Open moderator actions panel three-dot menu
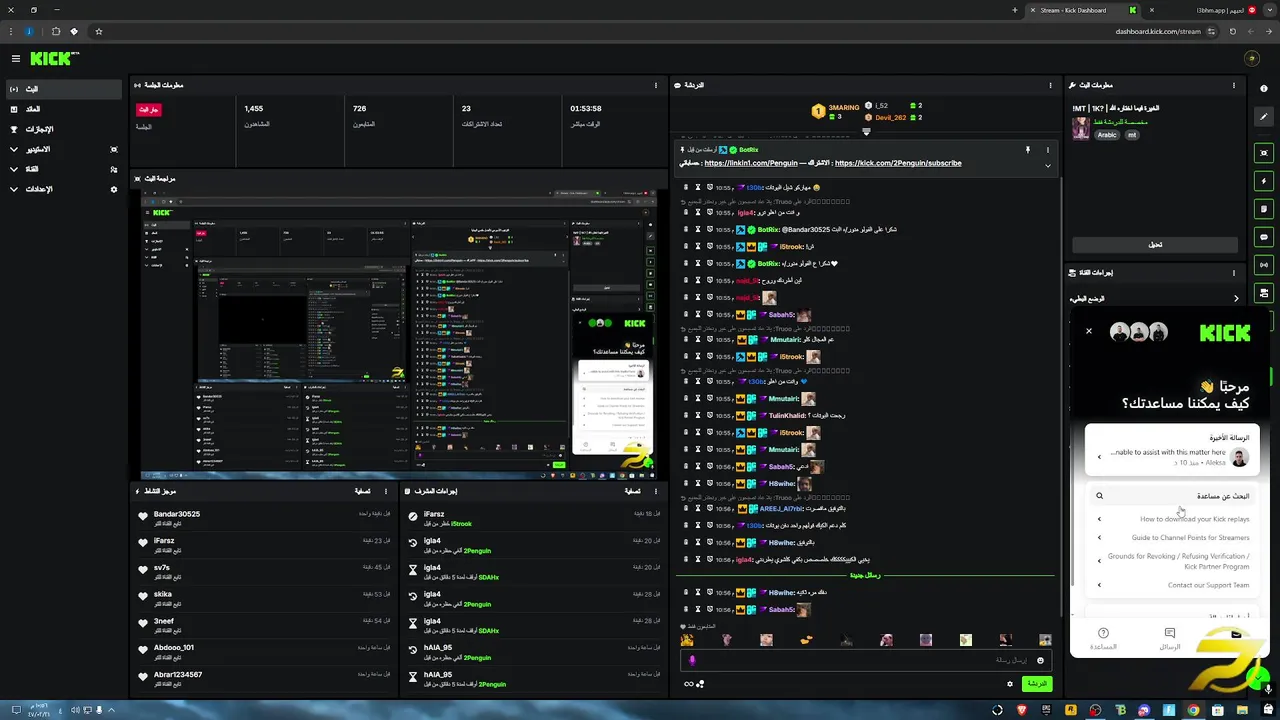Viewport: 1280px width, 720px height. coord(656,491)
